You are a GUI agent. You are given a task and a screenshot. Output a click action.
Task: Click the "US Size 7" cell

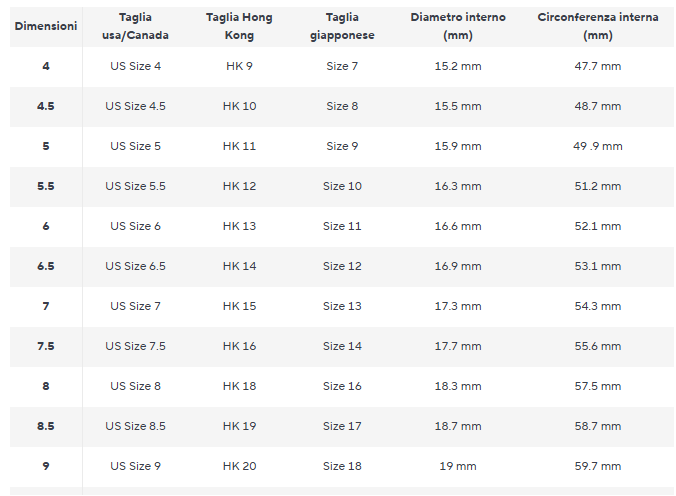[135, 306]
